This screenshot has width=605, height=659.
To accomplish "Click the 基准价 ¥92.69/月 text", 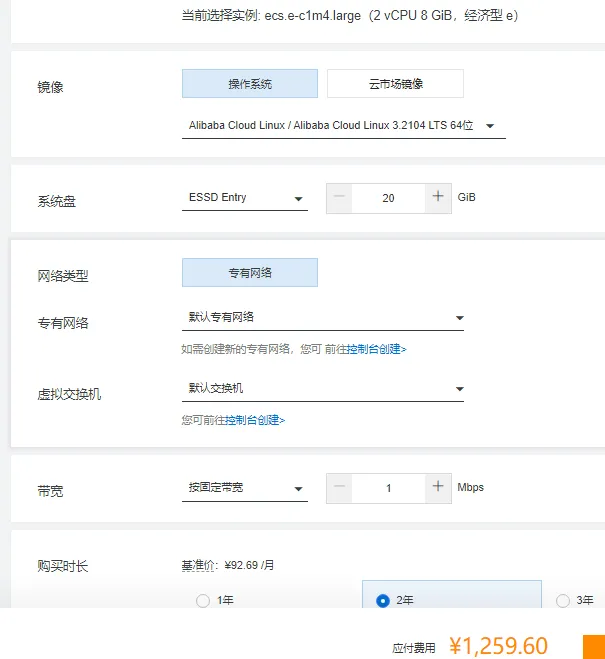I will pos(228,566).
